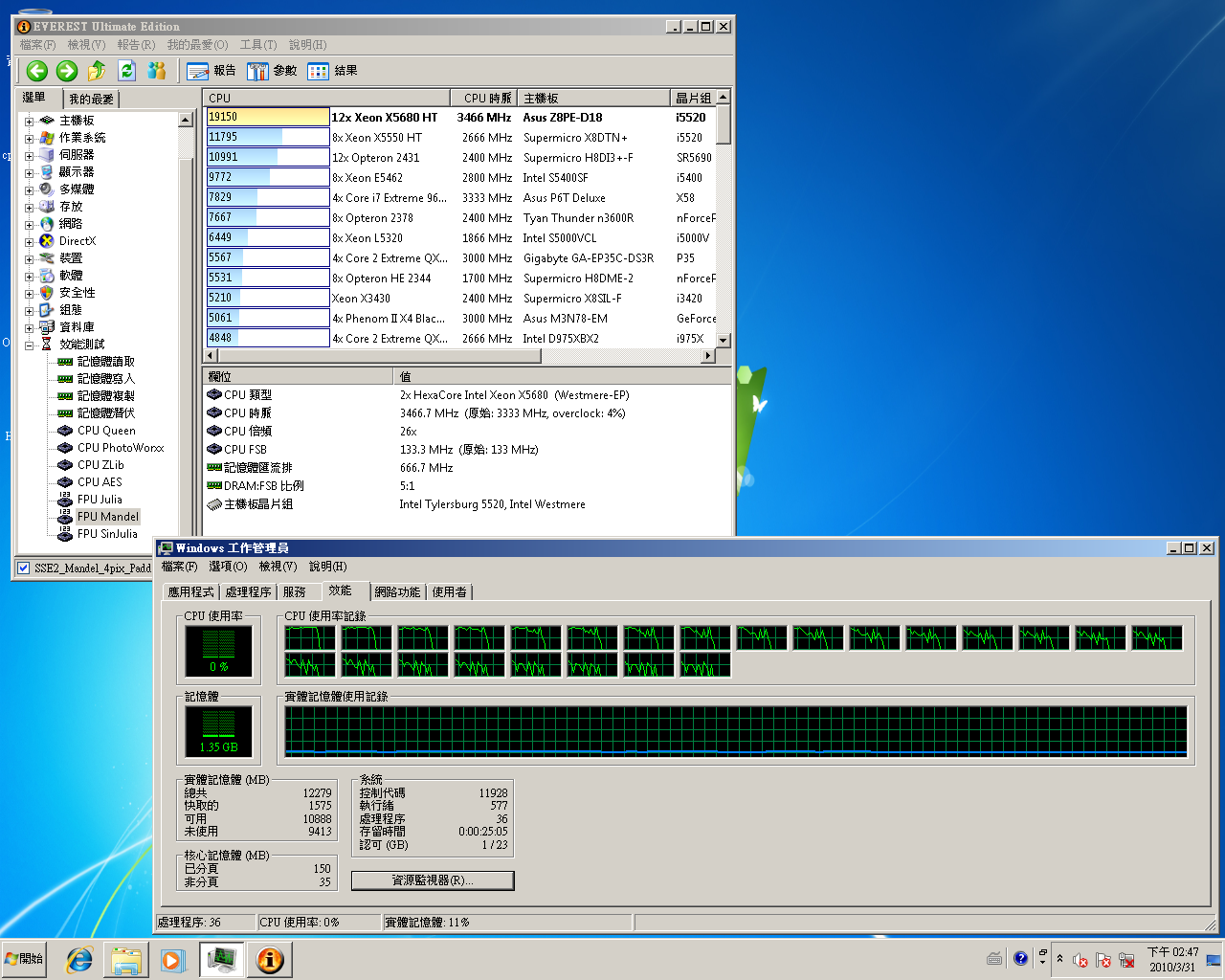Open Task Manager 選項(O) menu
The image size is (1225, 980).
pos(228,567)
